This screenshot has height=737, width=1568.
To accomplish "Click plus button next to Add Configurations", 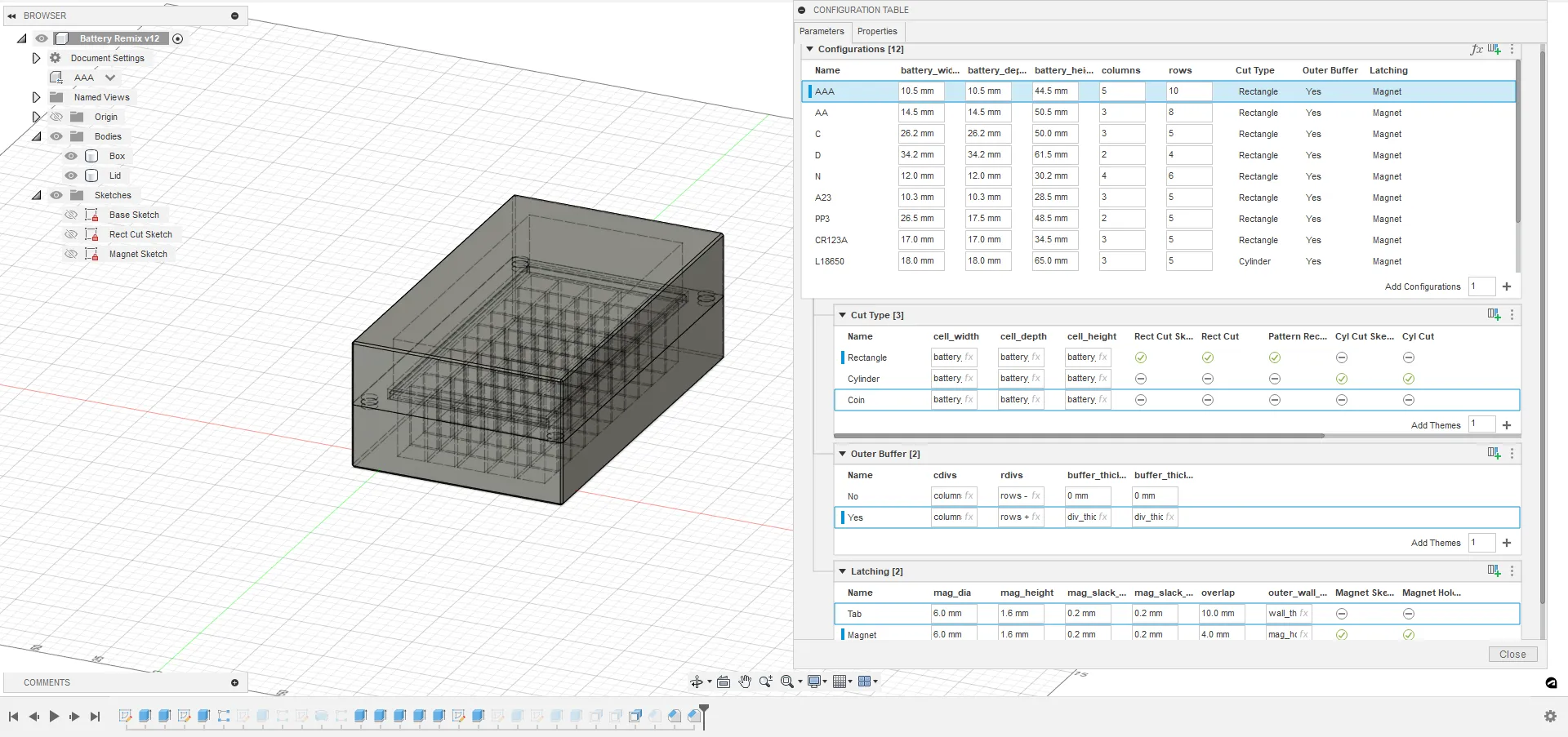I will [1507, 286].
